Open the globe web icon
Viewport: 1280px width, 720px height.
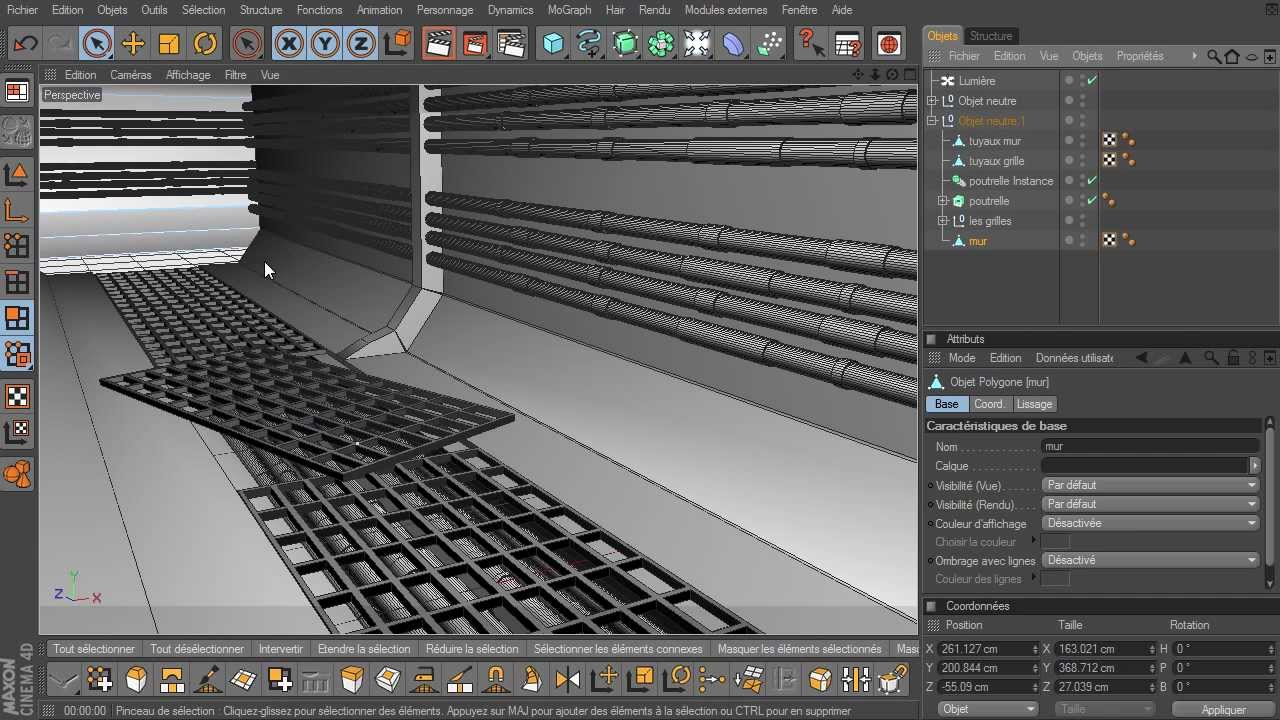coord(888,44)
